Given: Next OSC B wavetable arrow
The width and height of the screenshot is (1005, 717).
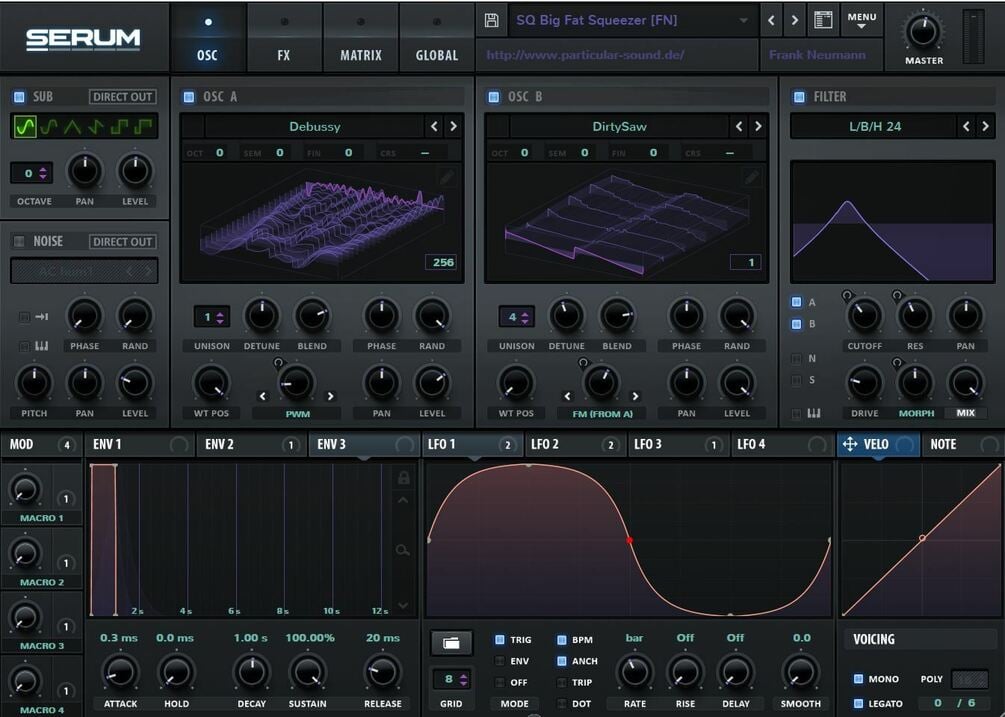Looking at the screenshot, I should click(758, 126).
